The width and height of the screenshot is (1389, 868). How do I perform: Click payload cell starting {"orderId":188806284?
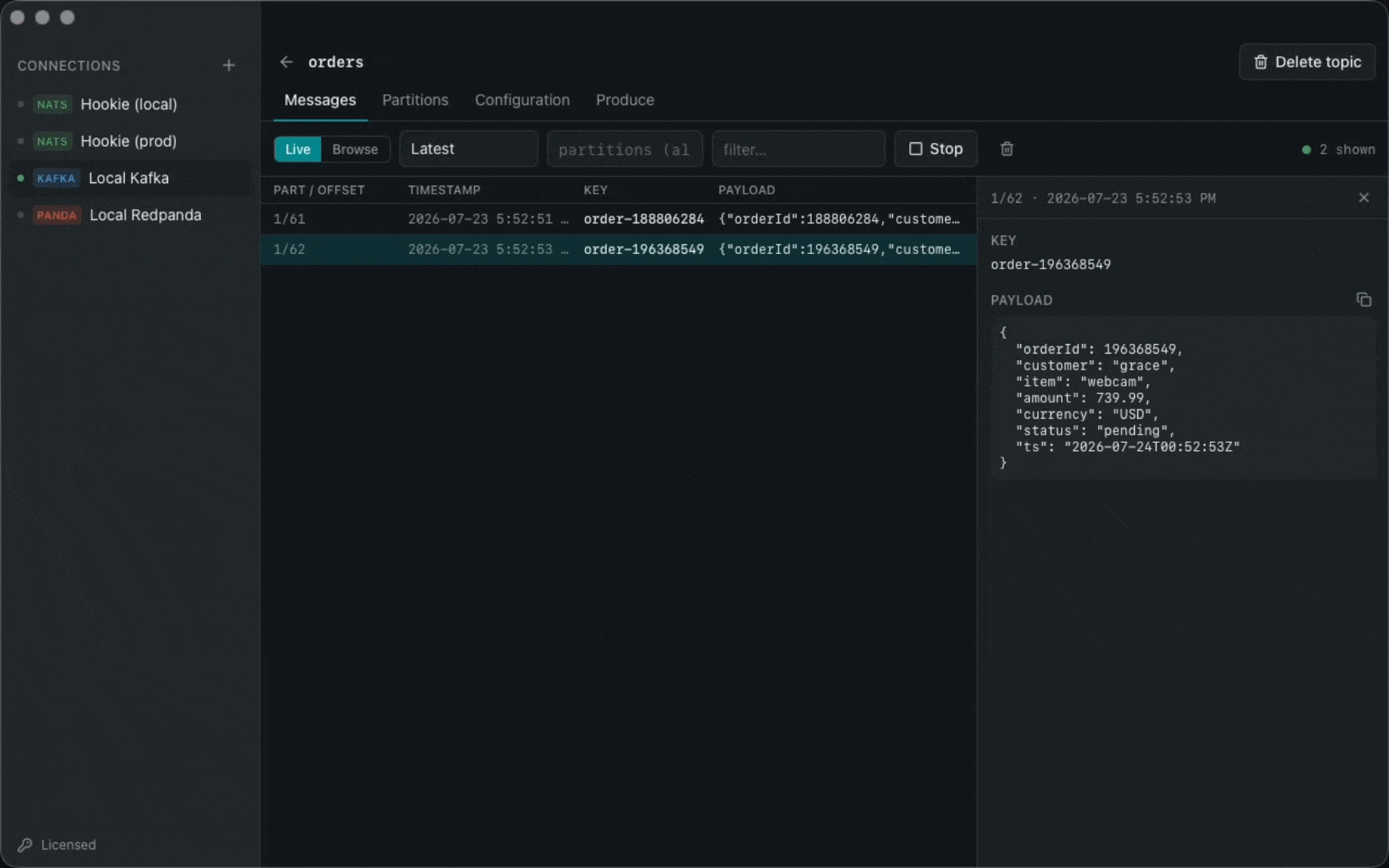[x=839, y=219]
